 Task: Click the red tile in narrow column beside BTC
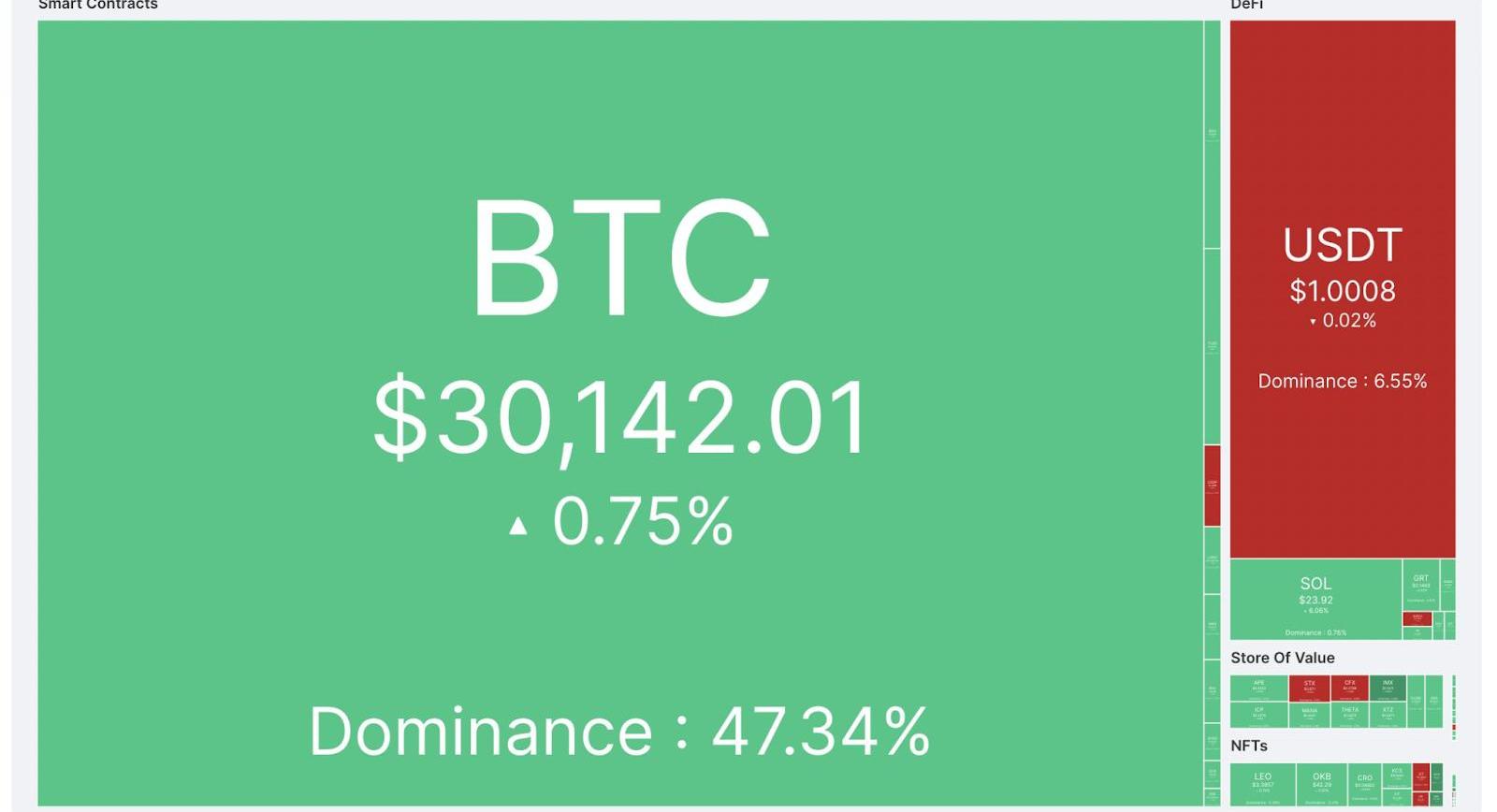pyautogui.click(x=1212, y=486)
